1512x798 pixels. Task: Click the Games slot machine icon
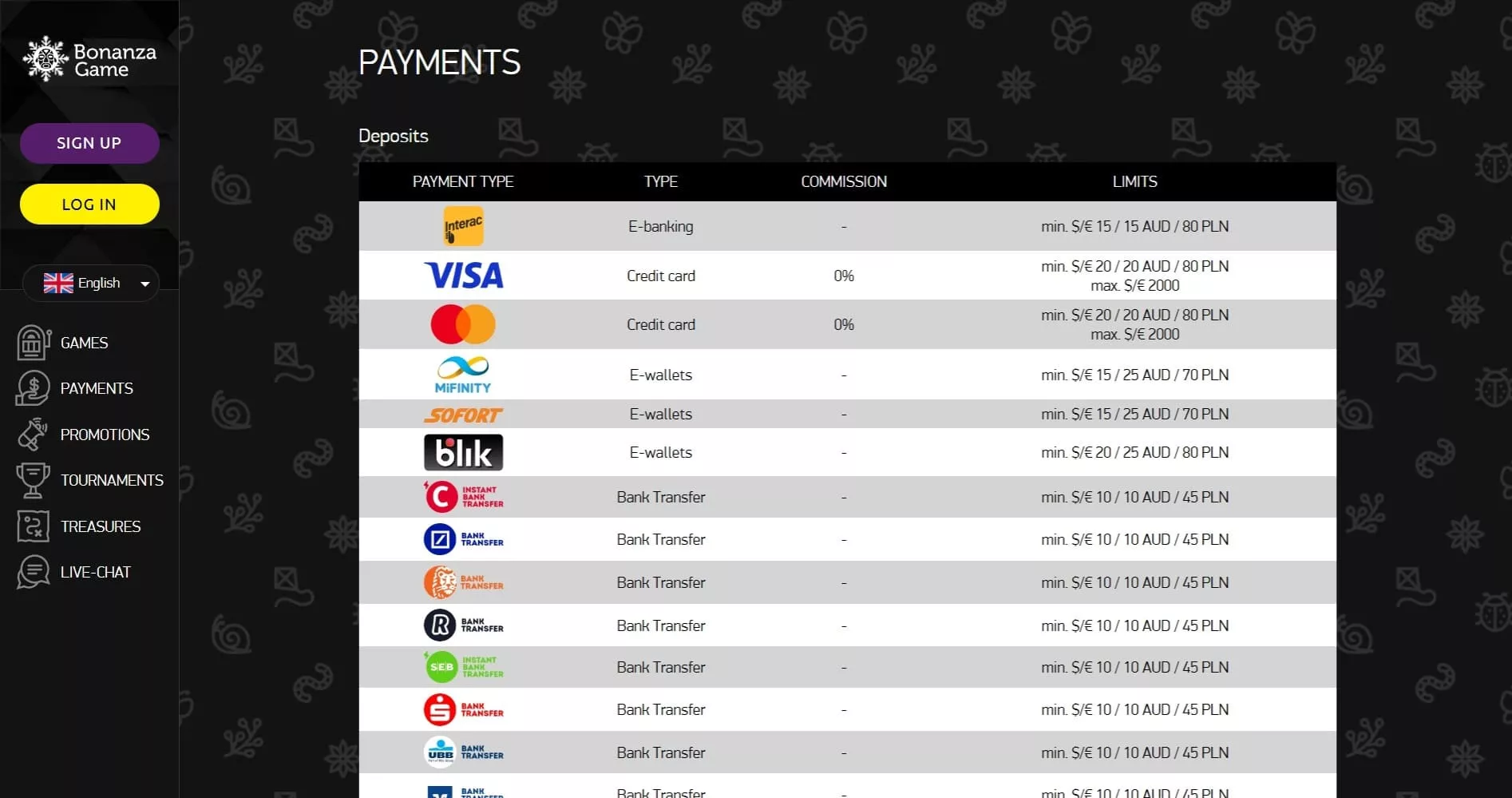pos(33,343)
